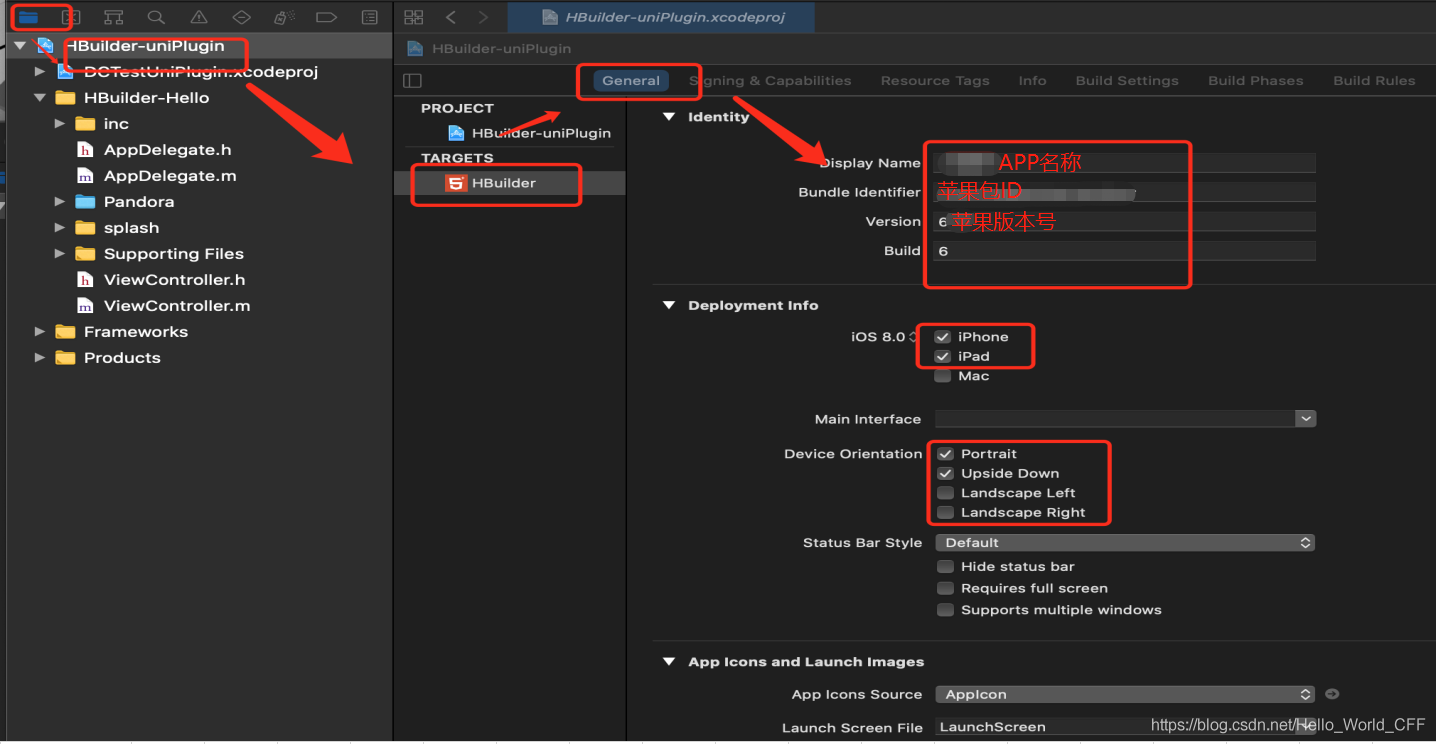The image size is (1436, 744).
Task: Go back with the left chevron
Action: coord(451,17)
